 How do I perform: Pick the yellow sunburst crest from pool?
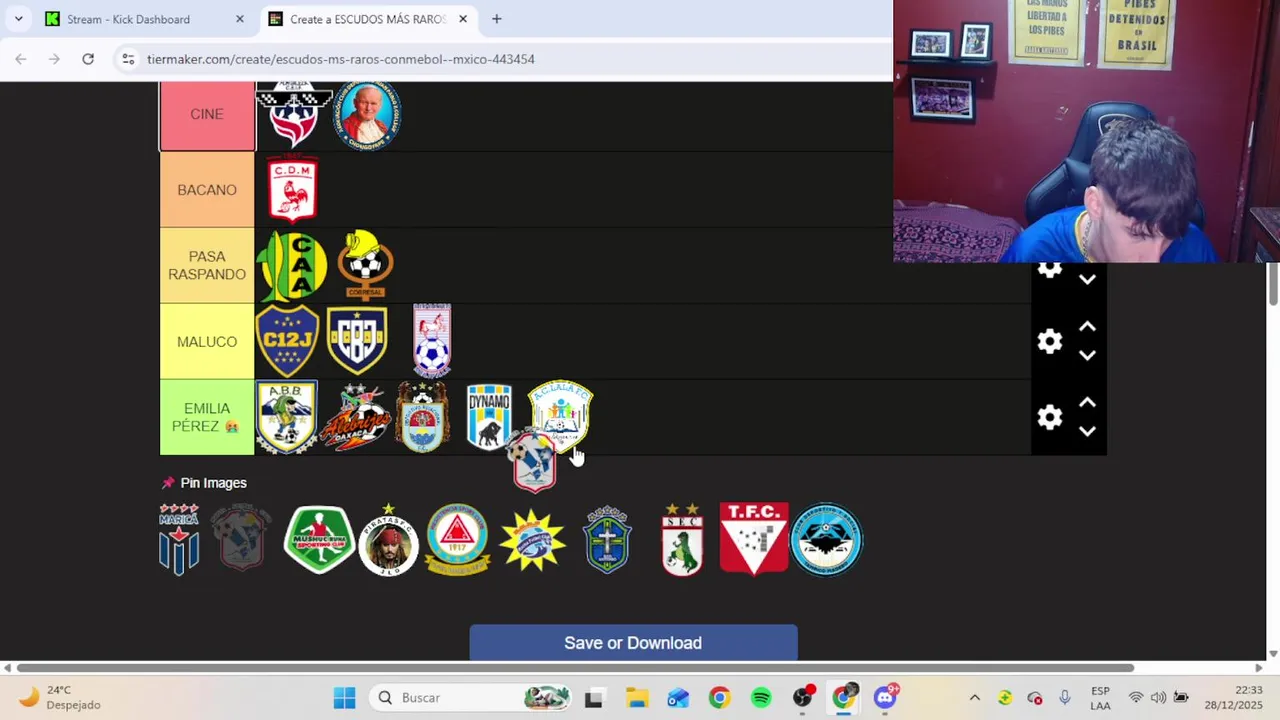coord(532,540)
